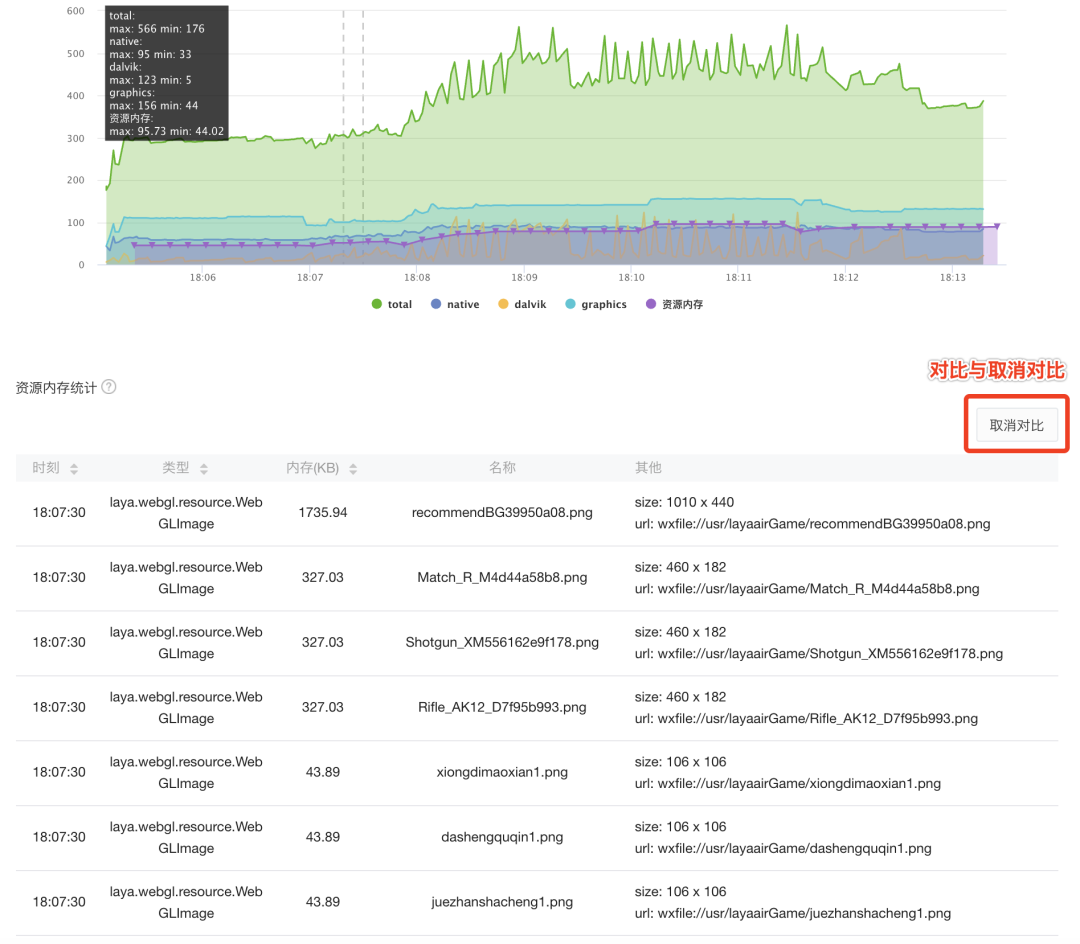Click Shotgun_XM556162e9f178.png row name

tap(502, 643)
